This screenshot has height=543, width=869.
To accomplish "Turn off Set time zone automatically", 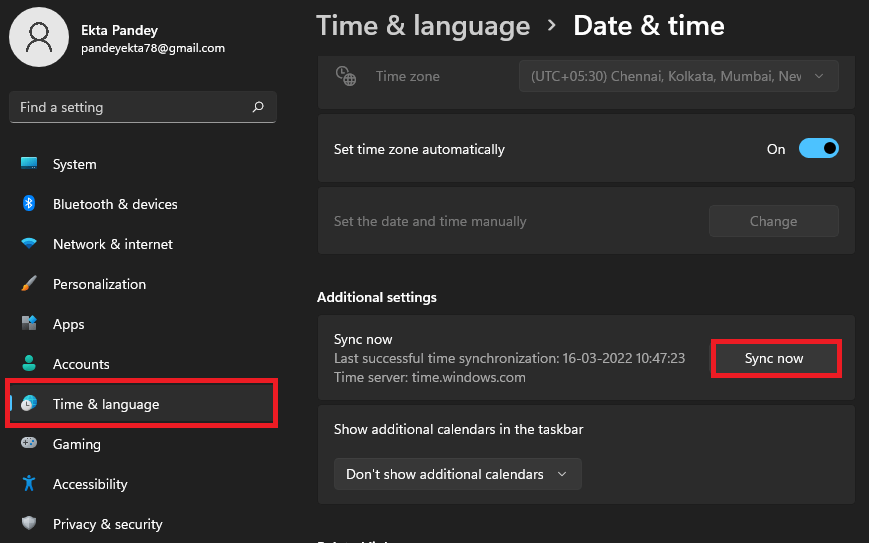I will click(x=818, y=149).
